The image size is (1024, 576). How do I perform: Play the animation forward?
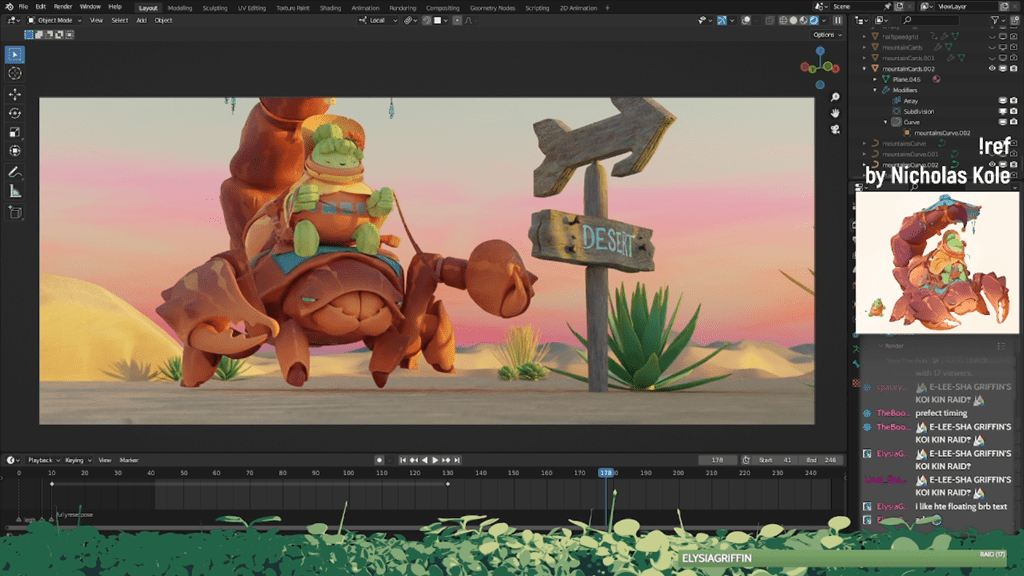435,460
